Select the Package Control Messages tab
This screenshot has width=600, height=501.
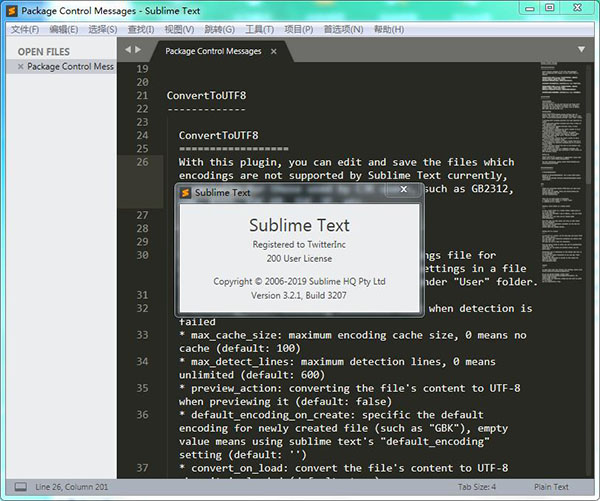(x=213, y=51)
